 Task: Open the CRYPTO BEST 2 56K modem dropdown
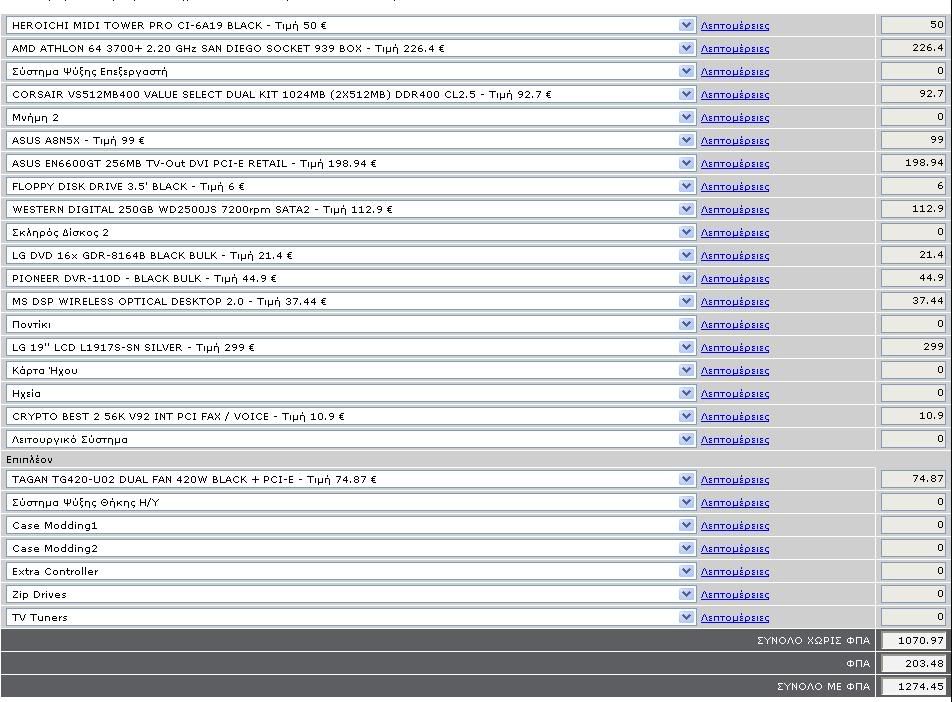[x=350, y=417]
